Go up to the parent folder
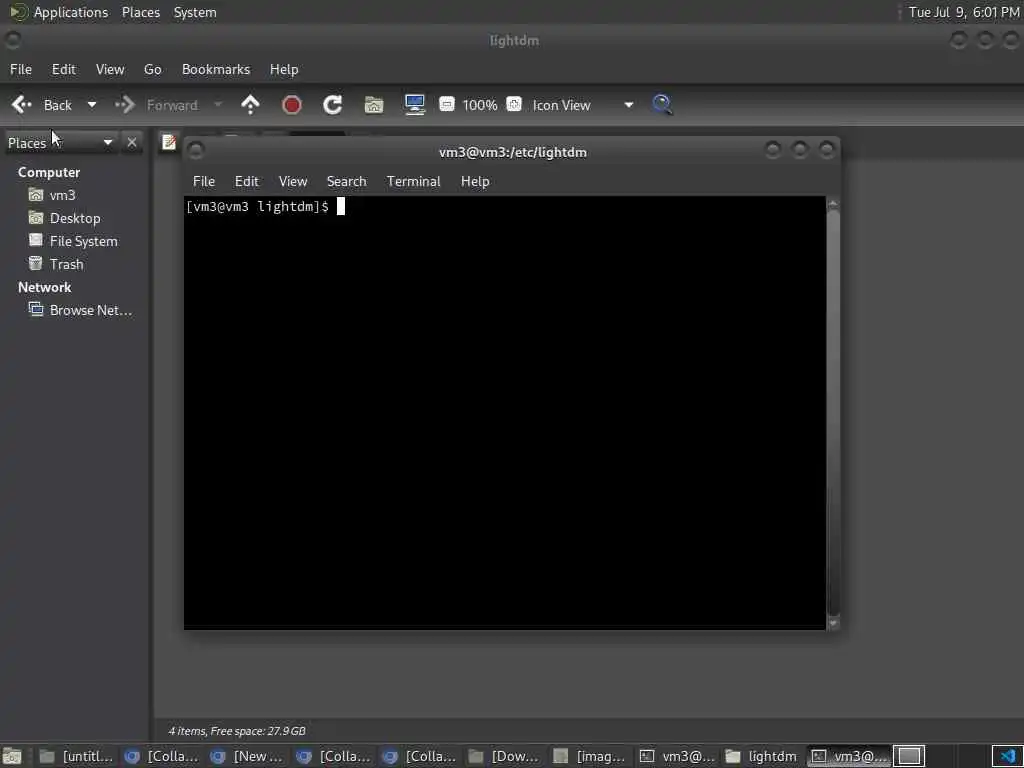This screenshot has width=1024, height=768. pos(250,104)
